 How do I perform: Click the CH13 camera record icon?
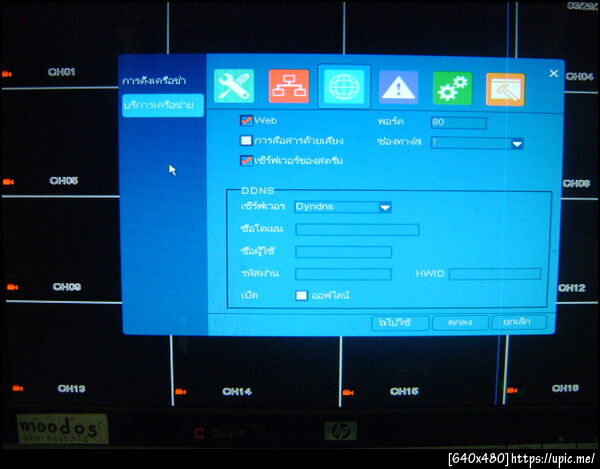tap(17, 388)
